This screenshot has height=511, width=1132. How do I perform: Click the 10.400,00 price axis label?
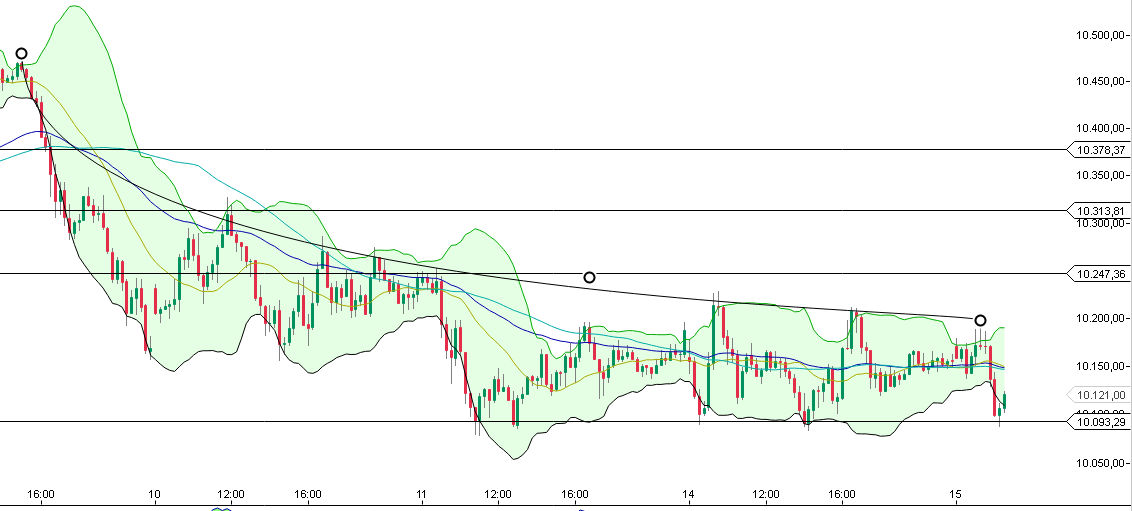[x=1100, y=128]
